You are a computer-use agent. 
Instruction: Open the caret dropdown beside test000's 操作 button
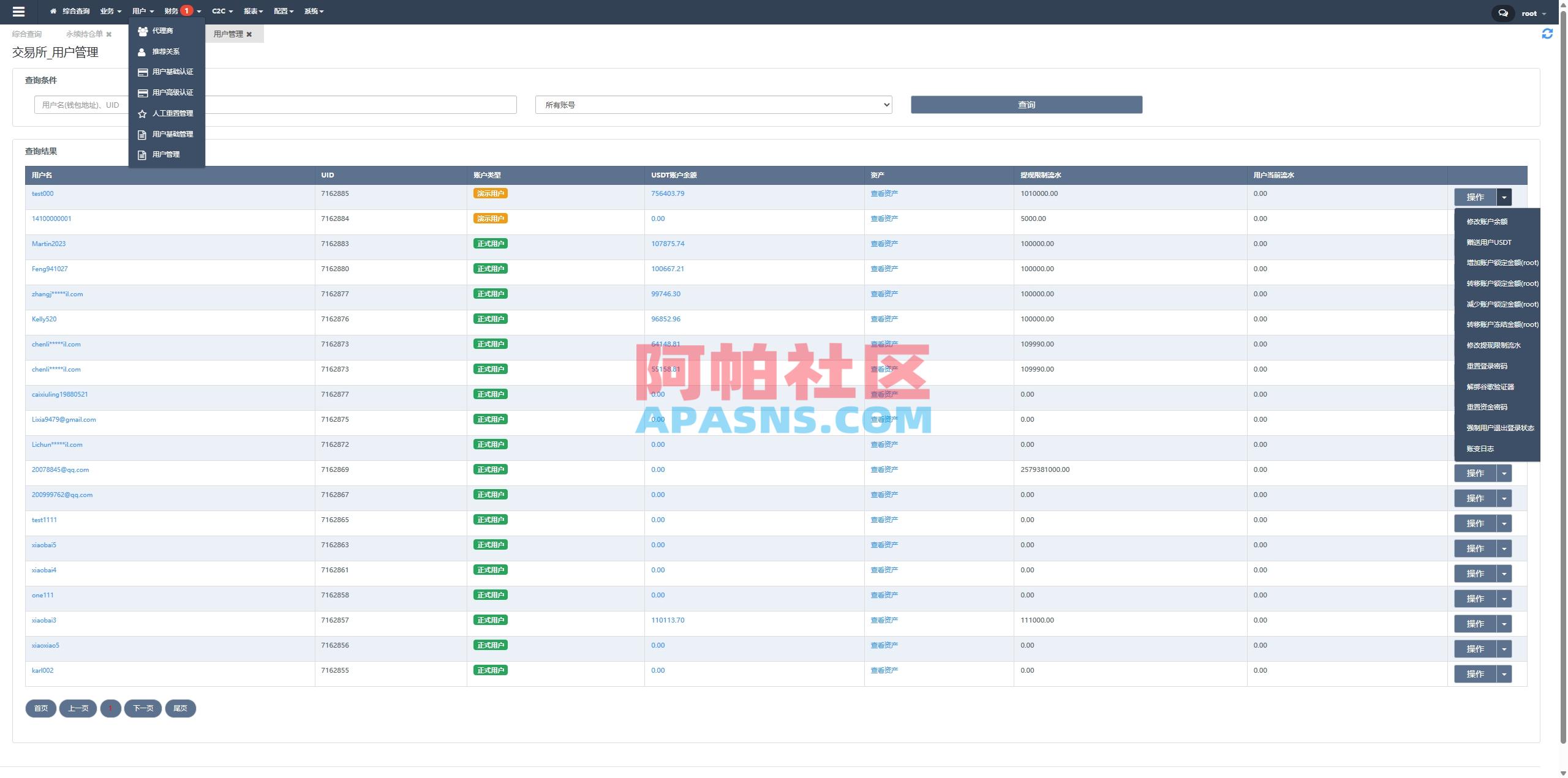click(x=1505, y=196)
